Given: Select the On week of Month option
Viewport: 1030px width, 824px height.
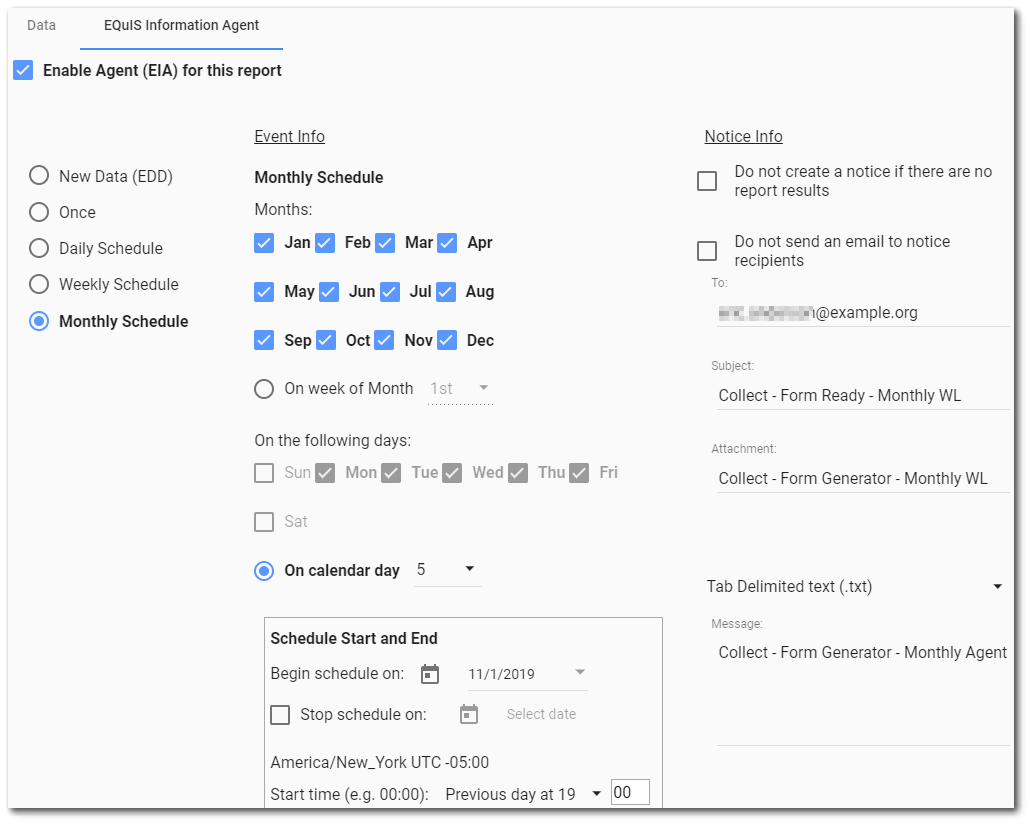Looking at the screenshot, I should [264, 388].
